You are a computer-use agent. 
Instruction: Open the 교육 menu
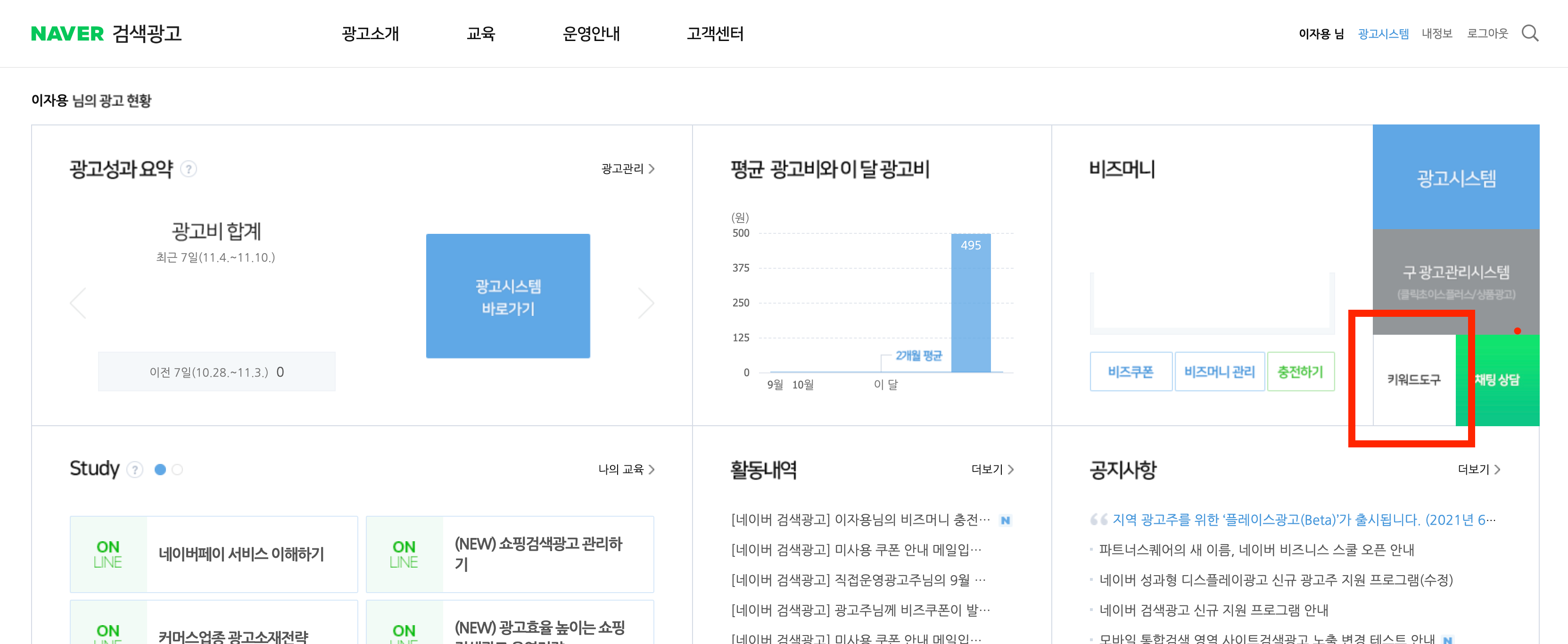tap(481, 33)
